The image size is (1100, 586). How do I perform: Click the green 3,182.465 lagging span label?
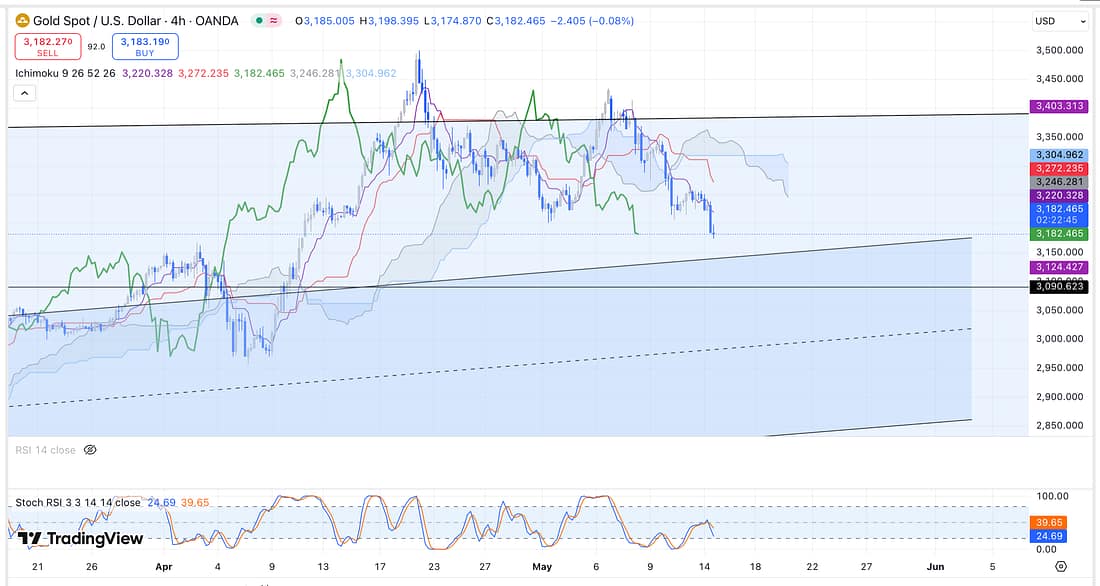(x=1058, y=233)
